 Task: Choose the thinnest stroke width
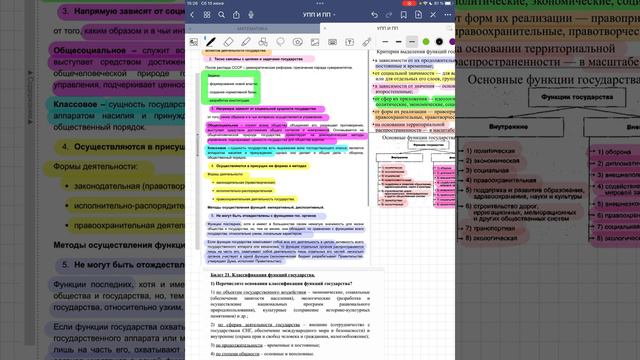(x=385, y=42)
